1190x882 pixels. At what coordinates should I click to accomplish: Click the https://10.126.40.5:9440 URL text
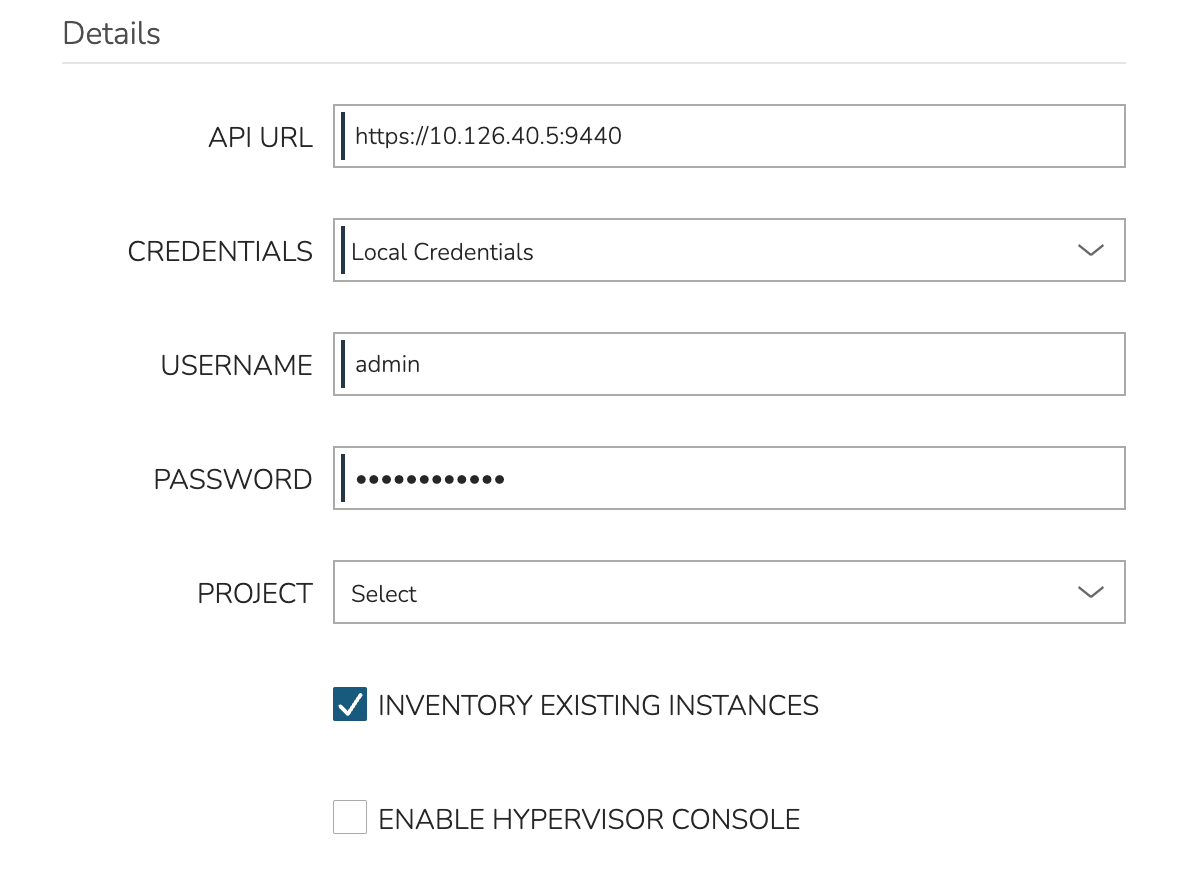tap(488, 136)
